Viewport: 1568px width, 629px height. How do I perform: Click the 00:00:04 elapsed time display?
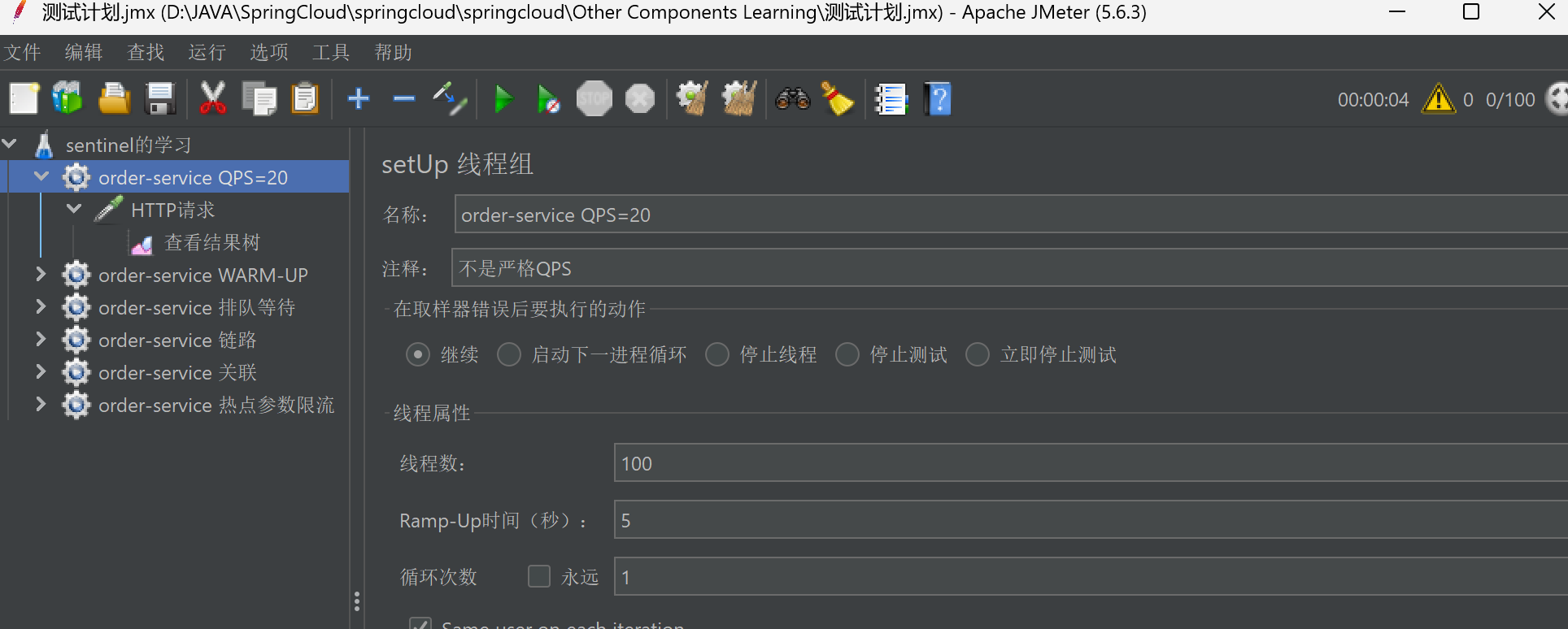(x=1373, y=99)
